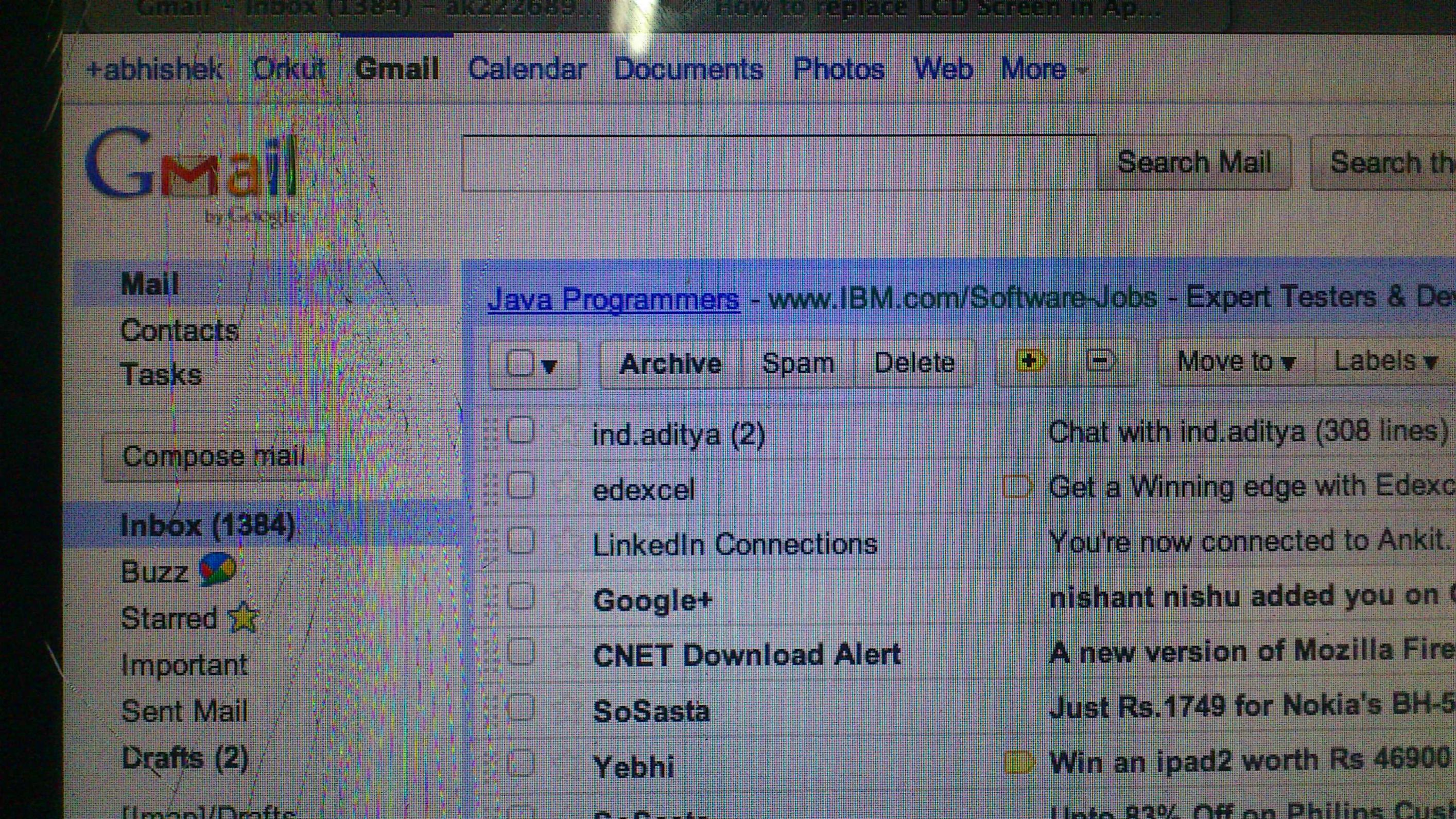Open the Labels dropdown
The width and height of the screenshot is (1456, 819).
pos(1385,361)
